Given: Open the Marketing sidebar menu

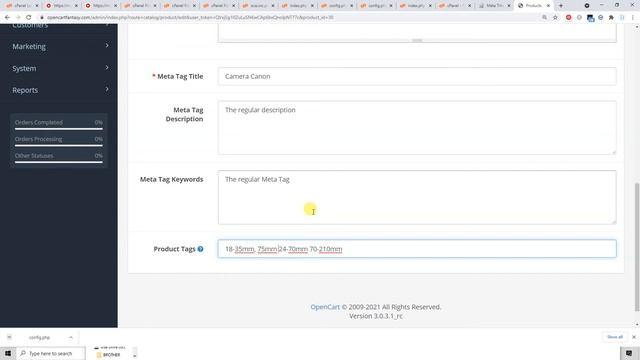Looking at the screenshot, I should (x=29, y=47).
